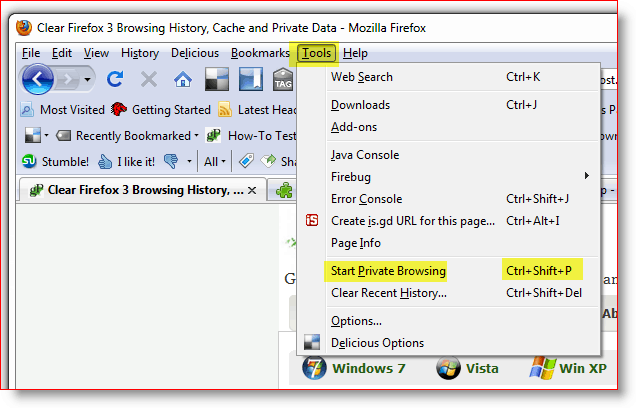Open Error Console menu entry
Image resolution: width=636 pixels, height=408 pixels.
pos(449,199)
